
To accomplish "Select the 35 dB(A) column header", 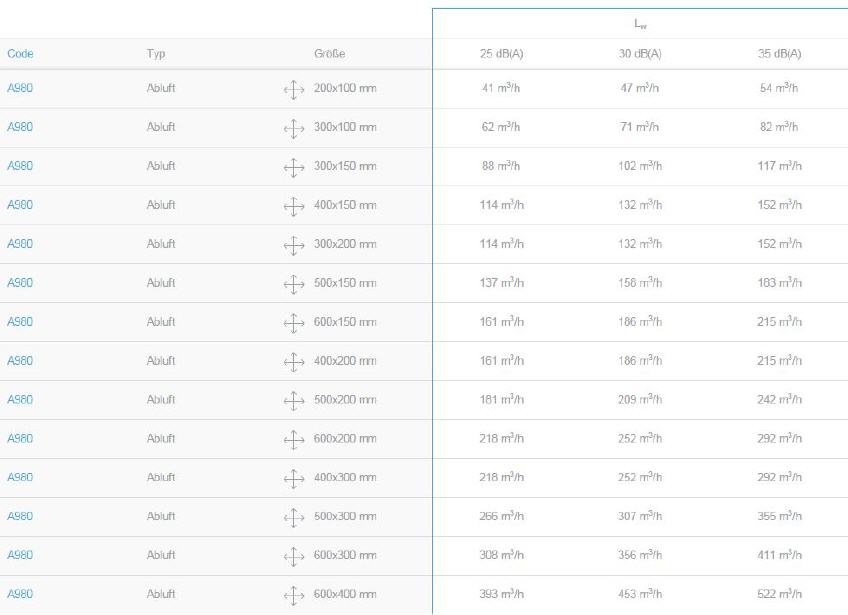I will coord(779,54).
